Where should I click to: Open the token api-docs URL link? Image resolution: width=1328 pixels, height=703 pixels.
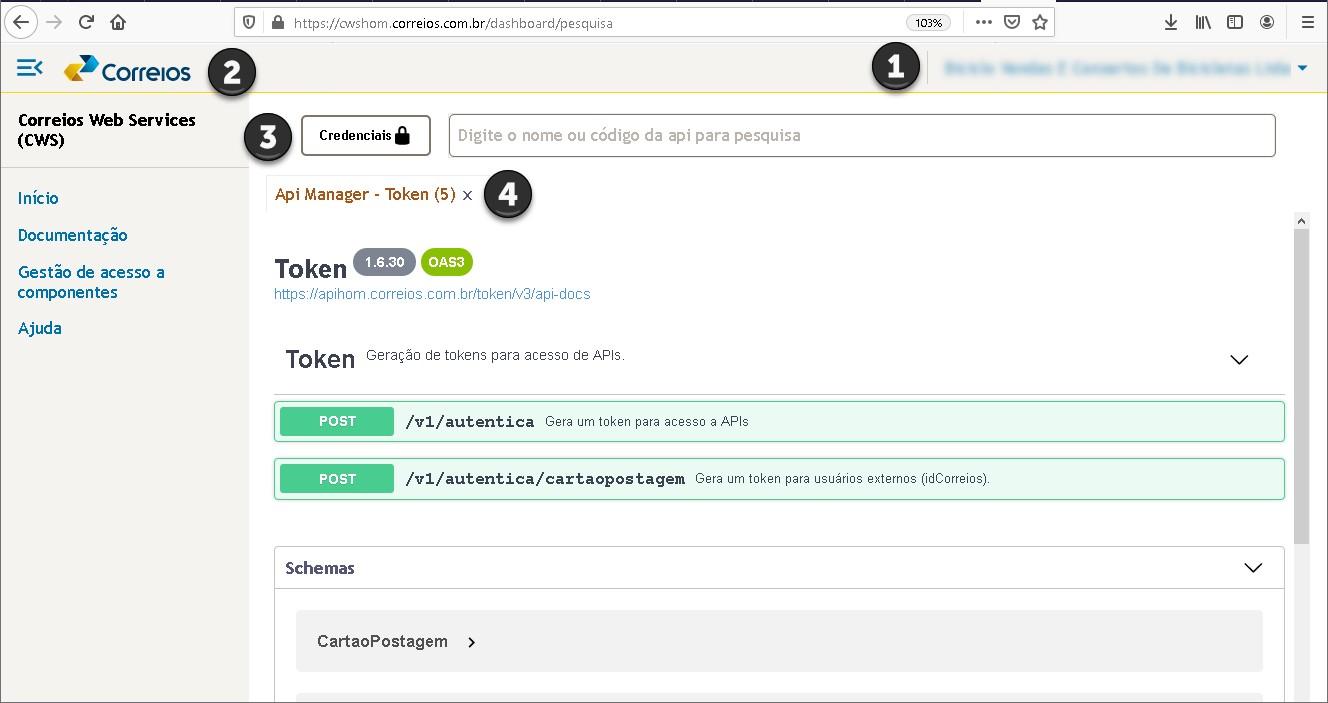(432, 294)
